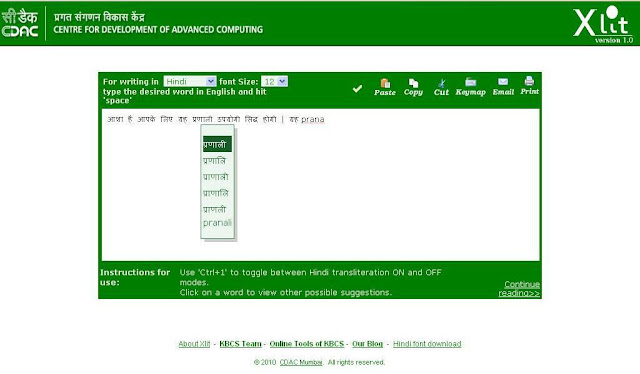This screenshot has width=640, height=374.
Task: Click the Print printer icon
Action: pyautogui.click(x=529, y=81)
